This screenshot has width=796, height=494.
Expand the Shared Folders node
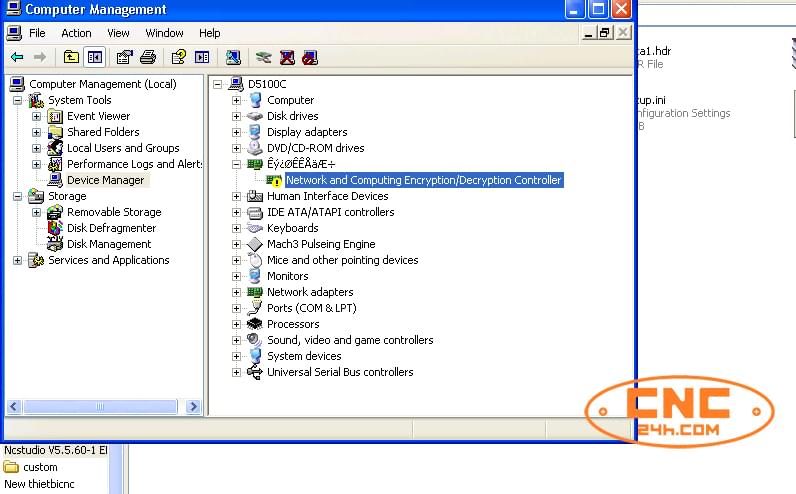coord(37,133)
